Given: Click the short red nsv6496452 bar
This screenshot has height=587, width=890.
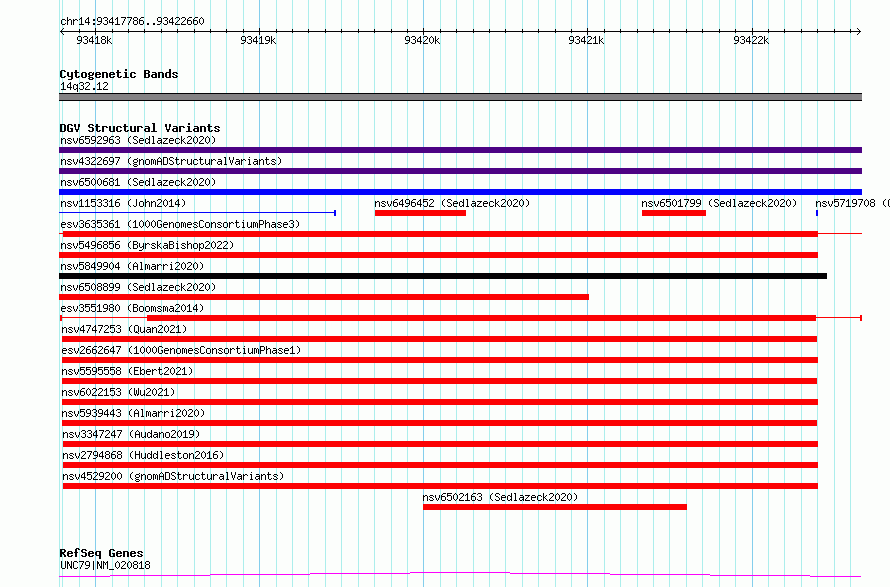Looking at the screenshot, I should (x=420, y=213).
